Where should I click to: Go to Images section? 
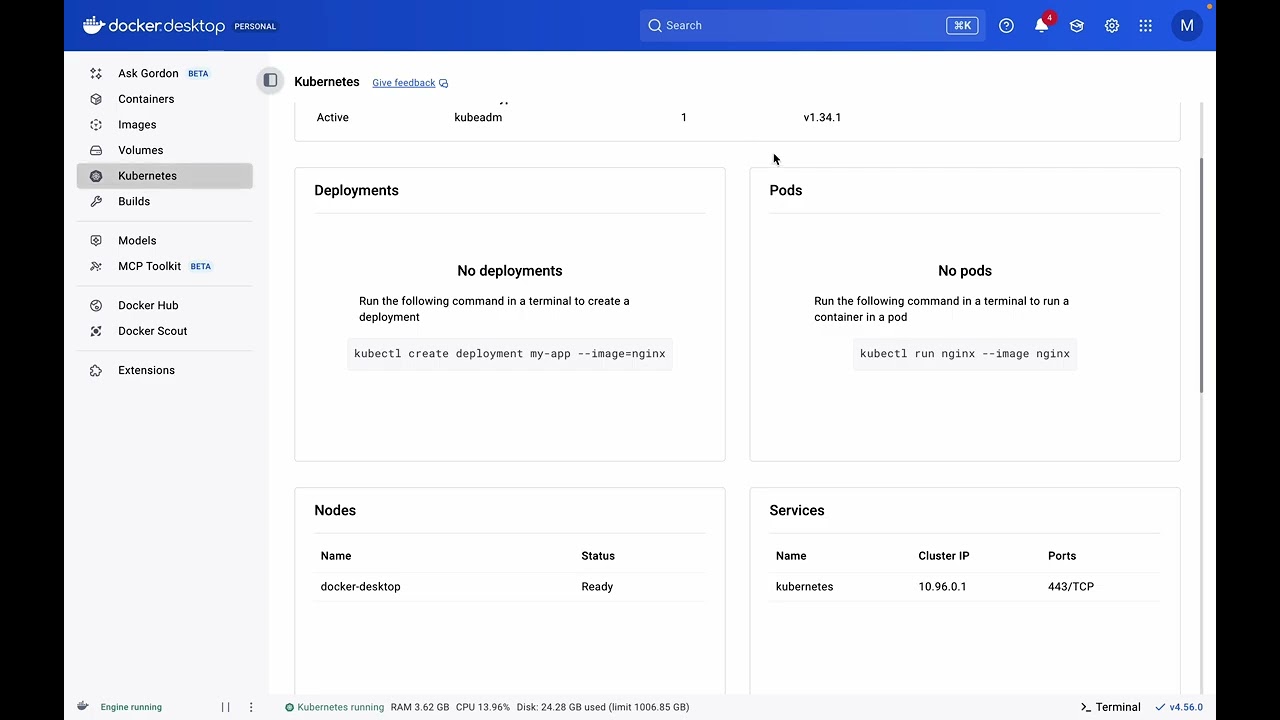165,125
